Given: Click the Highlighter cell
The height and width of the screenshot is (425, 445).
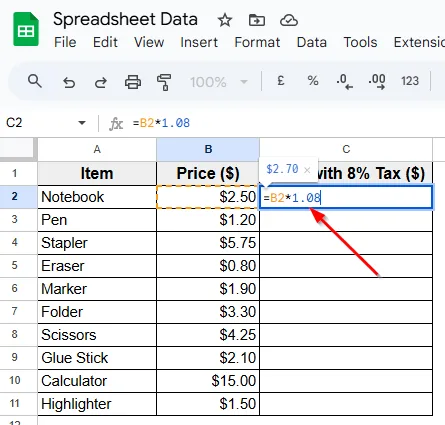Looking at the screenshot, I should click(x=97, y=404).
